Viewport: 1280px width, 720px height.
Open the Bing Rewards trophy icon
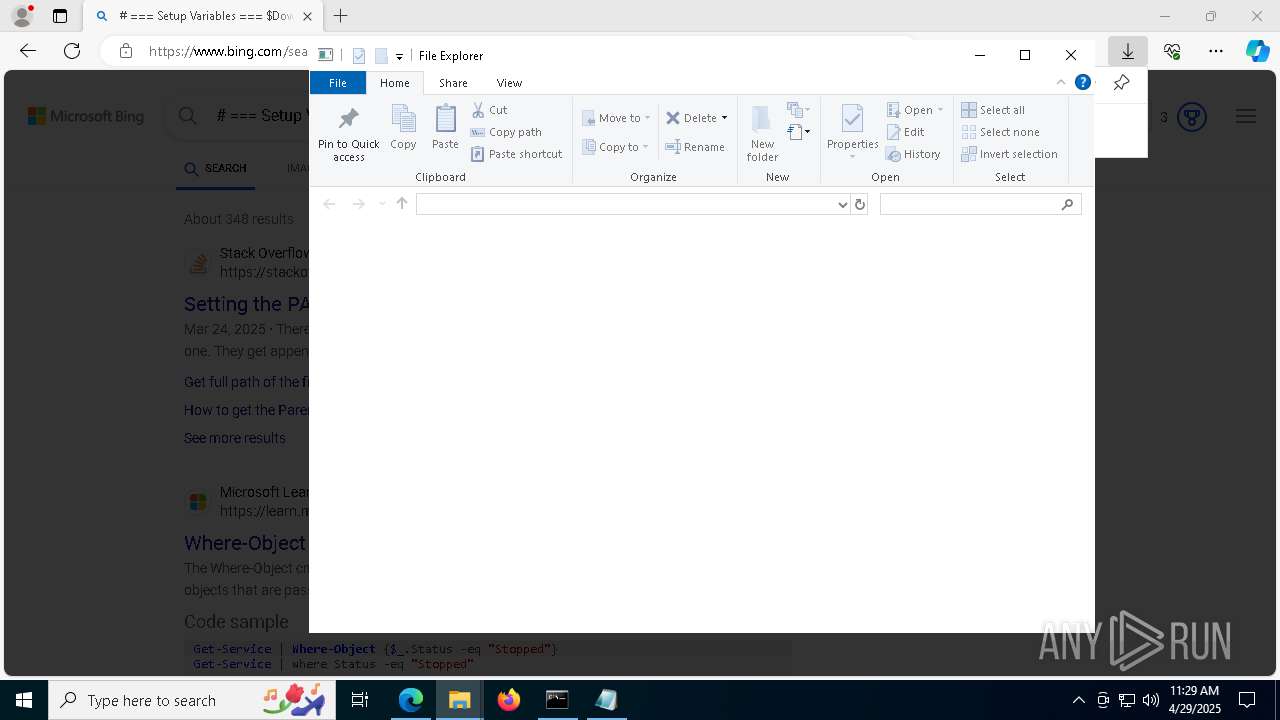pos(1191,117)
